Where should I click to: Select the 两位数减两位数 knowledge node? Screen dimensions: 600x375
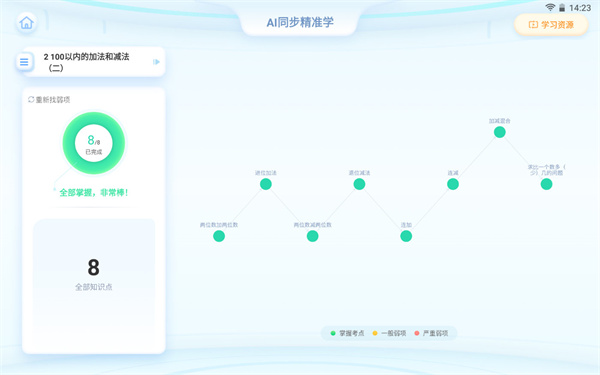(x=312, y=236)
